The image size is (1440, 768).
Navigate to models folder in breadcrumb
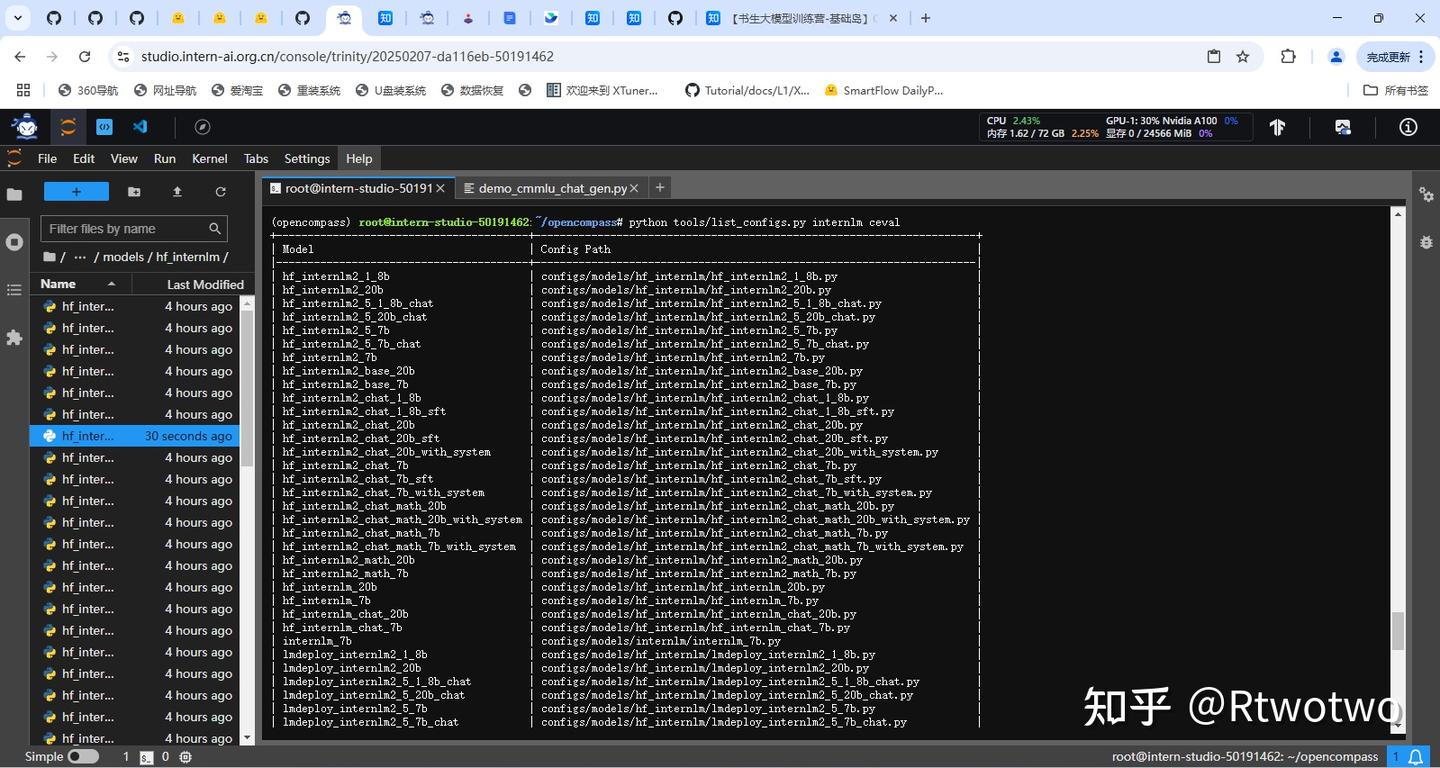click(123, 257)
